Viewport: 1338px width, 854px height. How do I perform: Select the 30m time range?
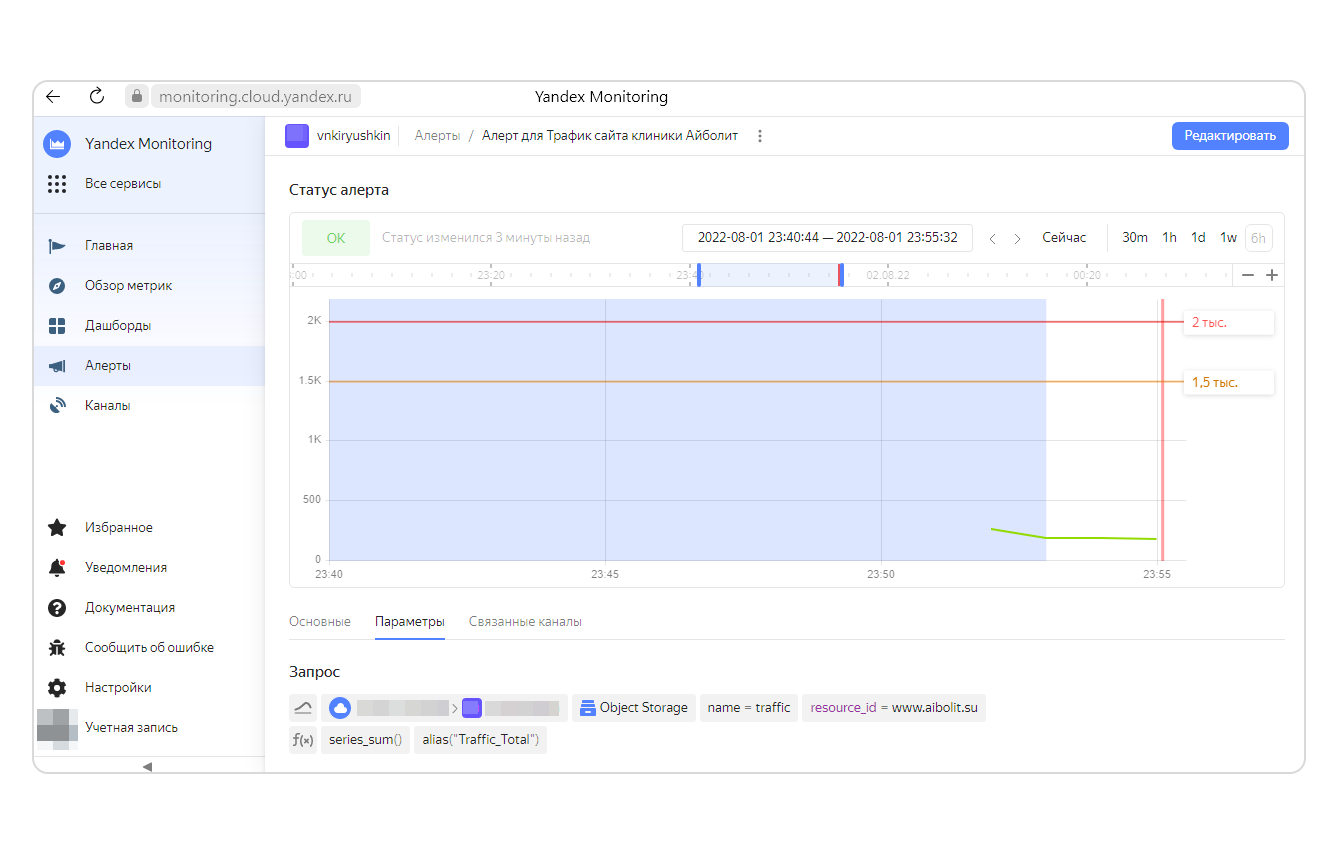pyautogui.click(x=1135, y=238)
